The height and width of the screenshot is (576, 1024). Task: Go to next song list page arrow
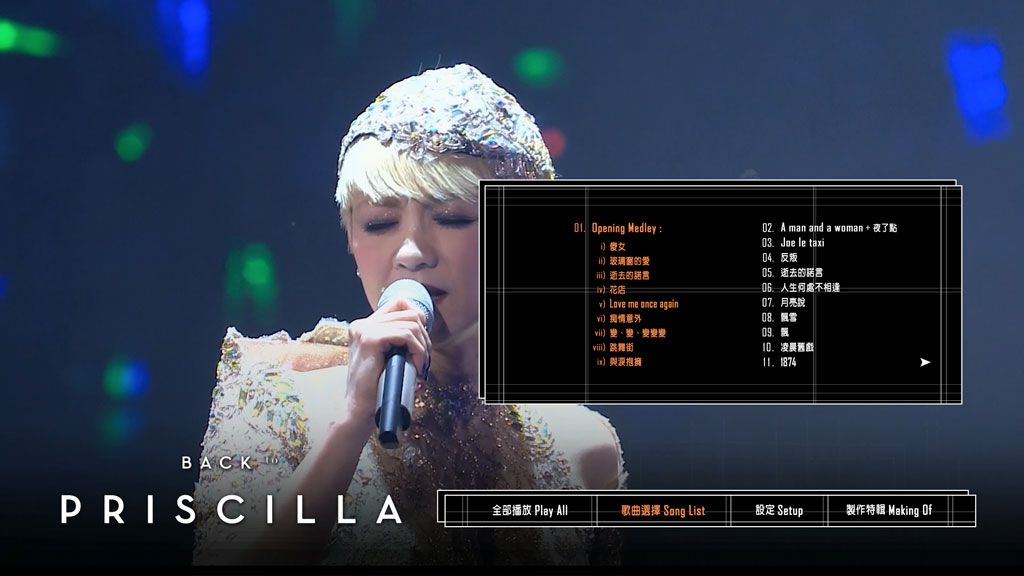click(925, 362)
